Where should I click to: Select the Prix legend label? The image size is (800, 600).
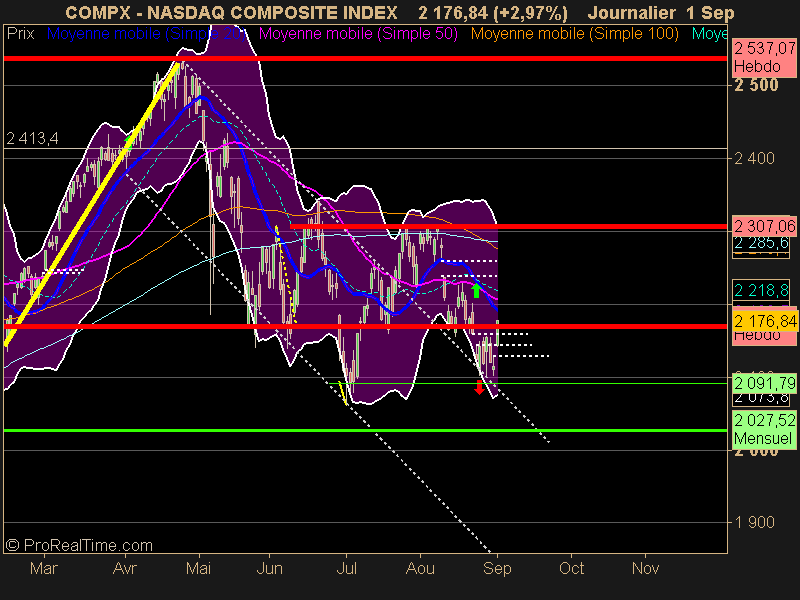coord(20,34)
